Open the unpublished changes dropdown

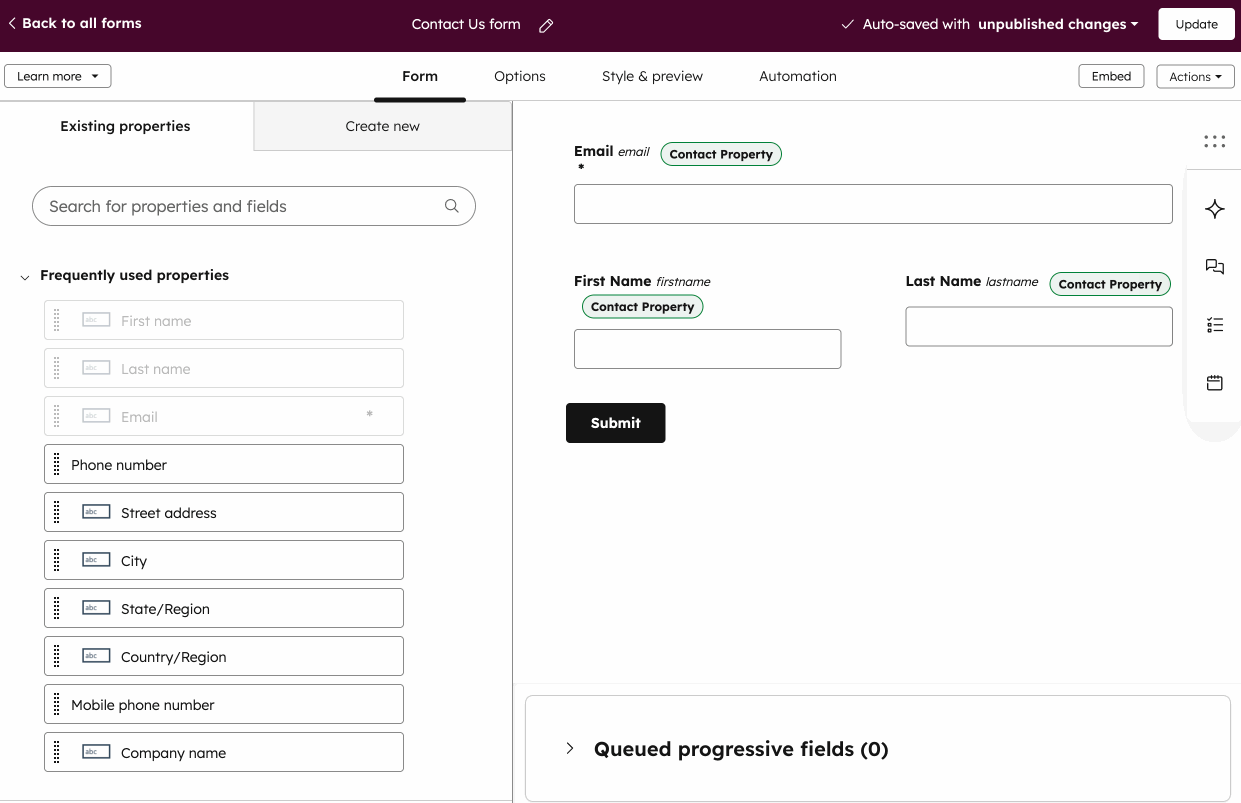click(x=1058, y=24)
